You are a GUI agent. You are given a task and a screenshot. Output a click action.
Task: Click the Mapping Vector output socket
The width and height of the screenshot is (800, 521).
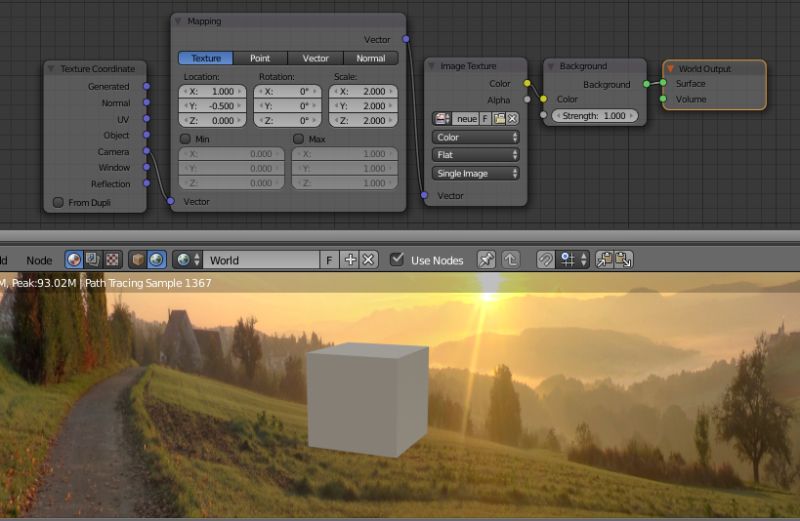[406, 39]
